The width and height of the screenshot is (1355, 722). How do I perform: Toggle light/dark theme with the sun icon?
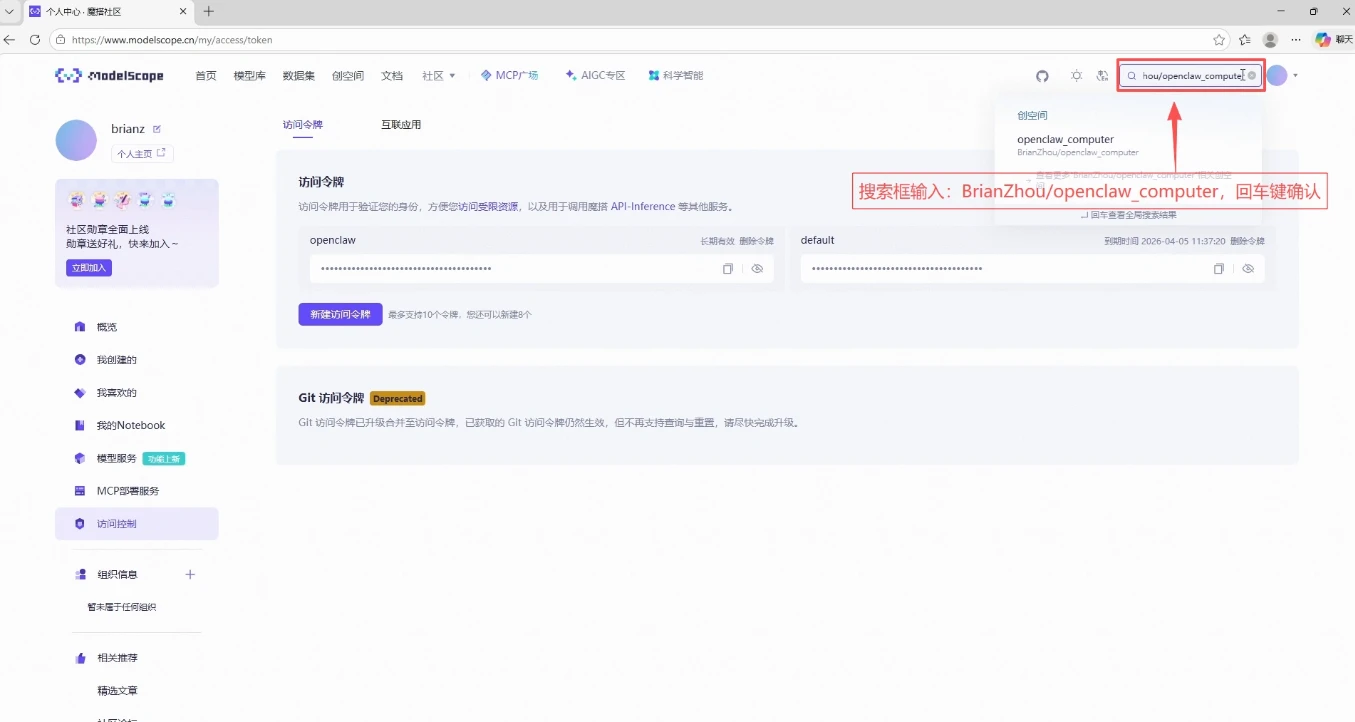tap(1075, 75)
